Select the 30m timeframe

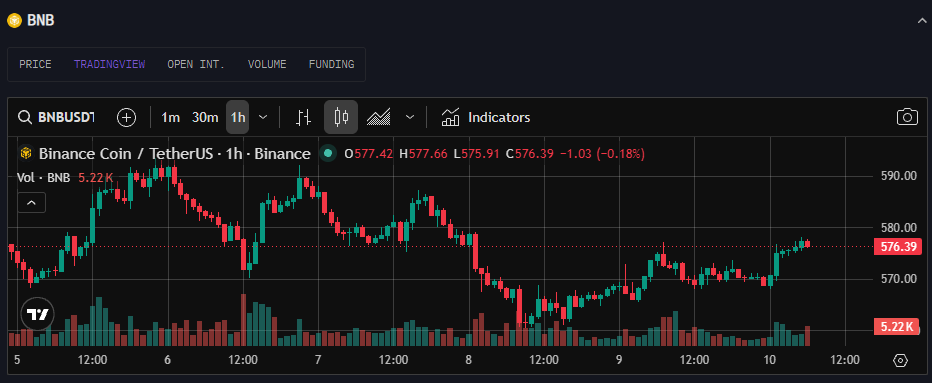205,117
